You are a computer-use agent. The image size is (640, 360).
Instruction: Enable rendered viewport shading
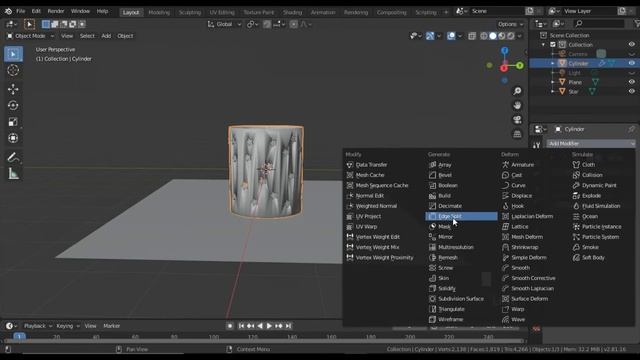[x=511, y=36]
